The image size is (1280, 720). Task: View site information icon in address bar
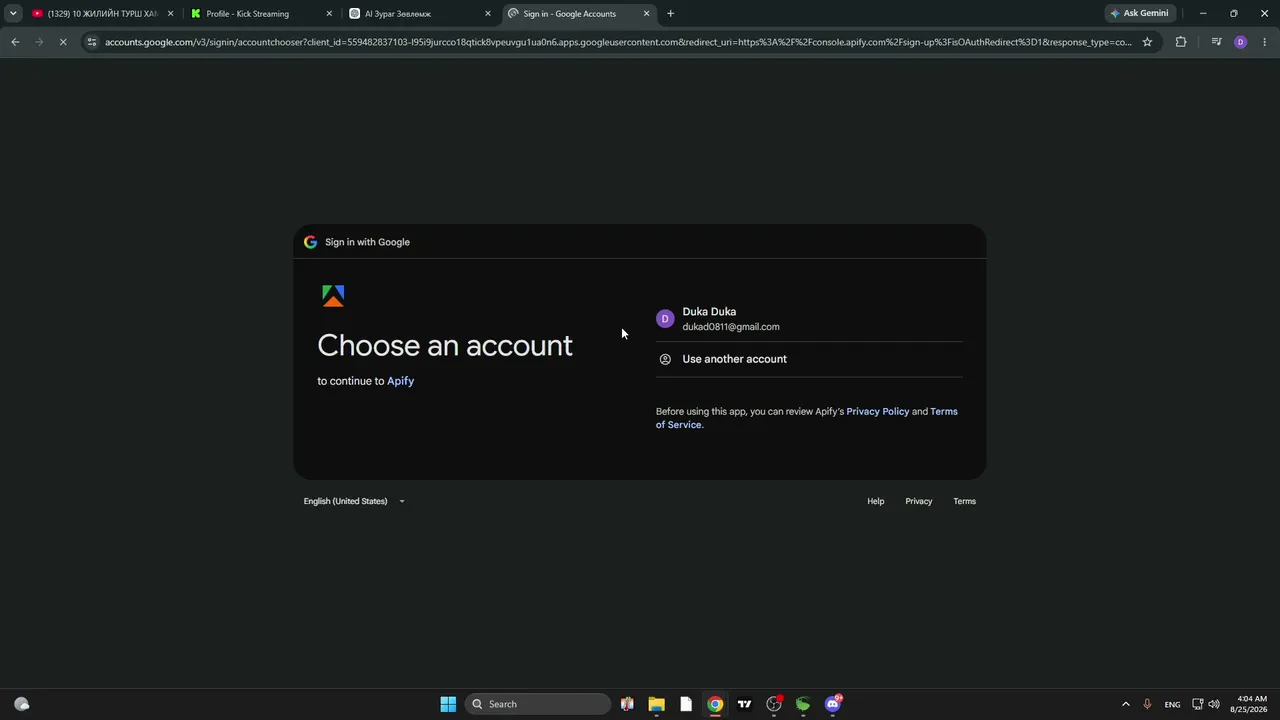[x=92, y=42]
